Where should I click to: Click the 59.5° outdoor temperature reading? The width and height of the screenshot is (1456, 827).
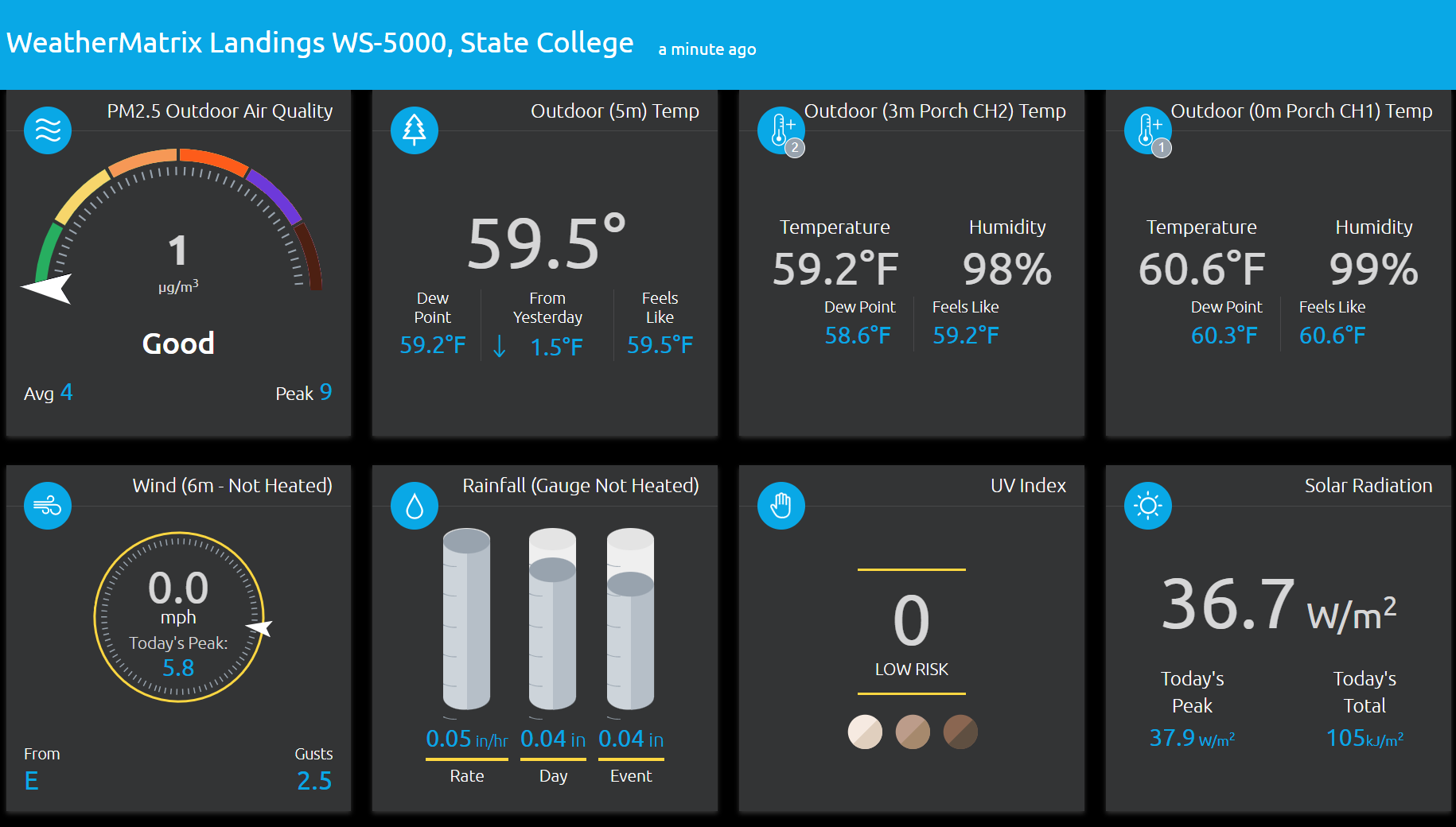547,242
